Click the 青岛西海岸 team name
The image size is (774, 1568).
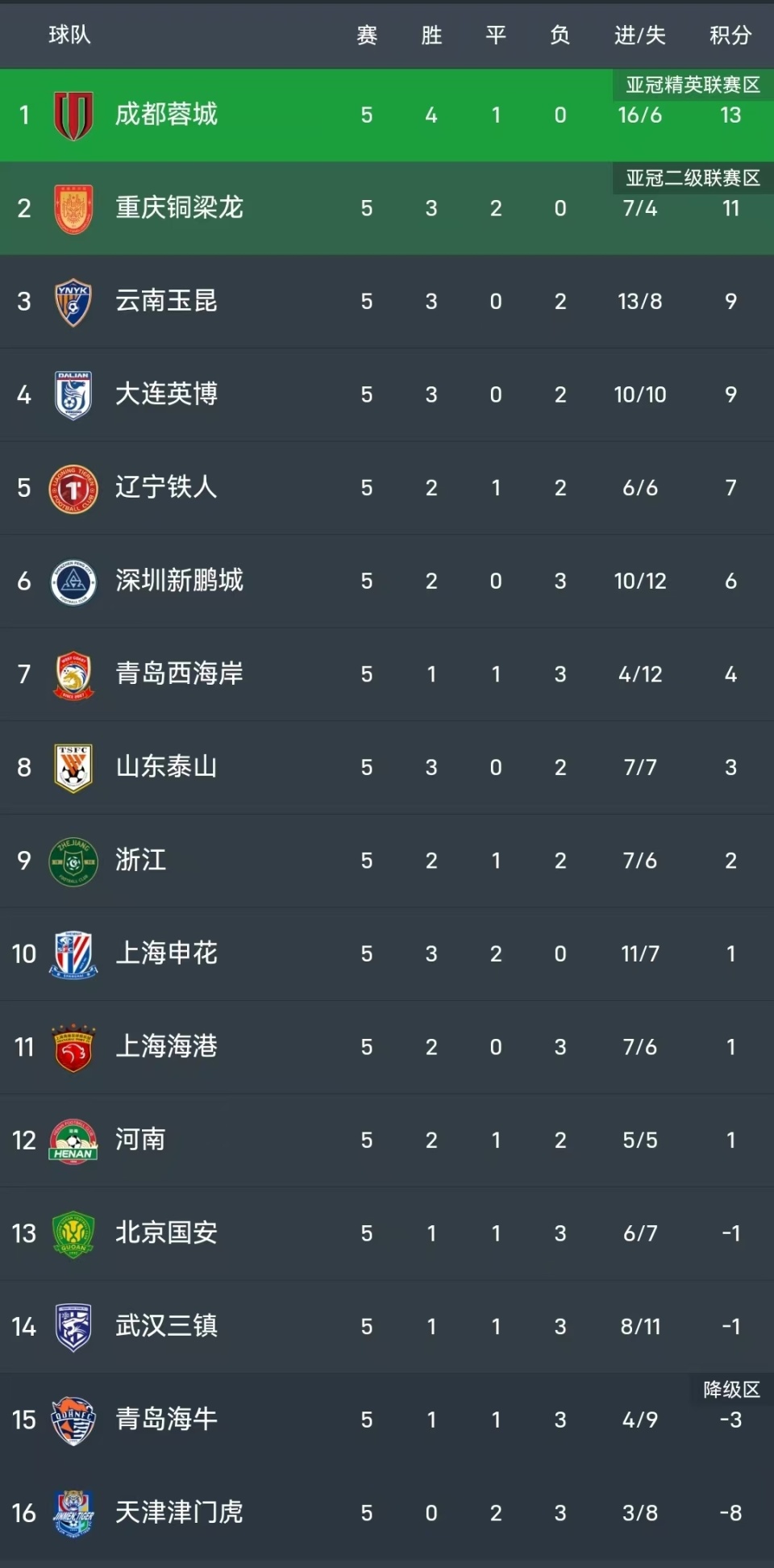coord(179,673)
